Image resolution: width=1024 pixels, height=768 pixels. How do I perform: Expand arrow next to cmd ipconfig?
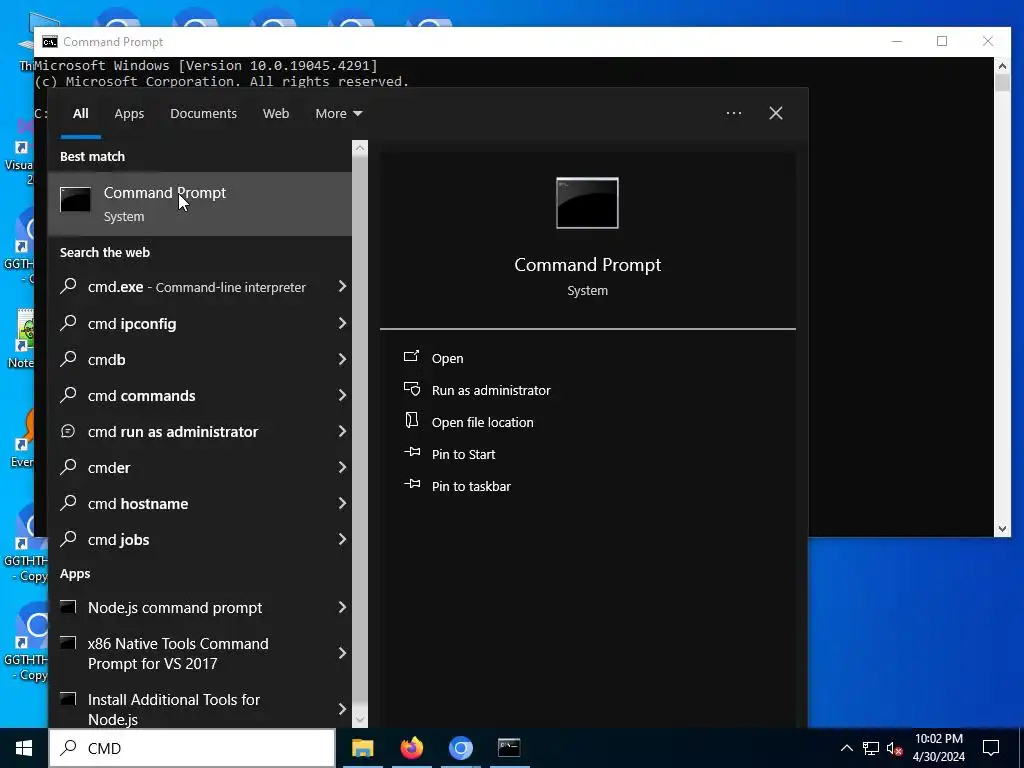click(342, 323)
